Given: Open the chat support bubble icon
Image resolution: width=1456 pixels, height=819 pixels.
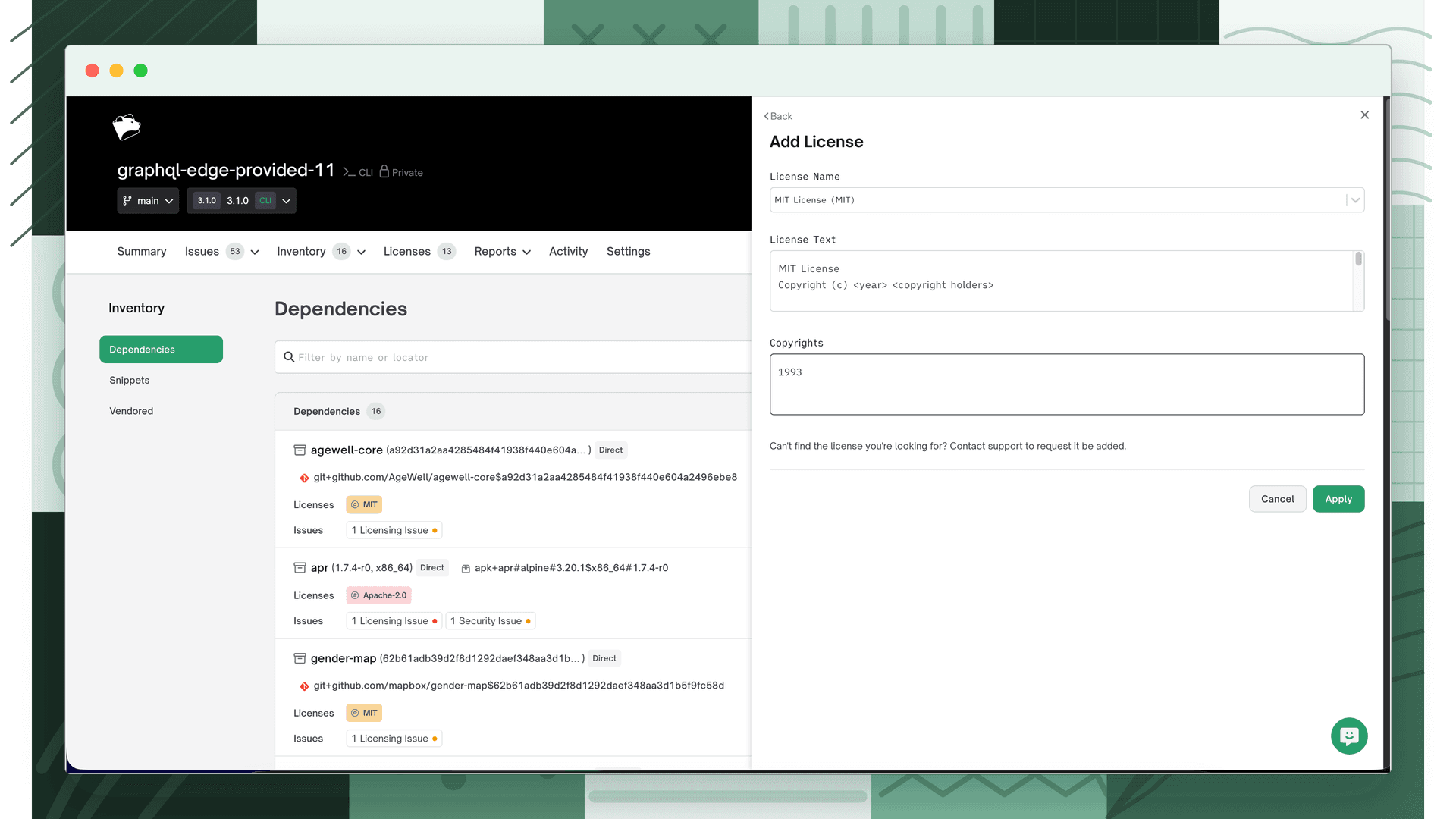Looking at the screenshot, I should tap(1349, 736).
